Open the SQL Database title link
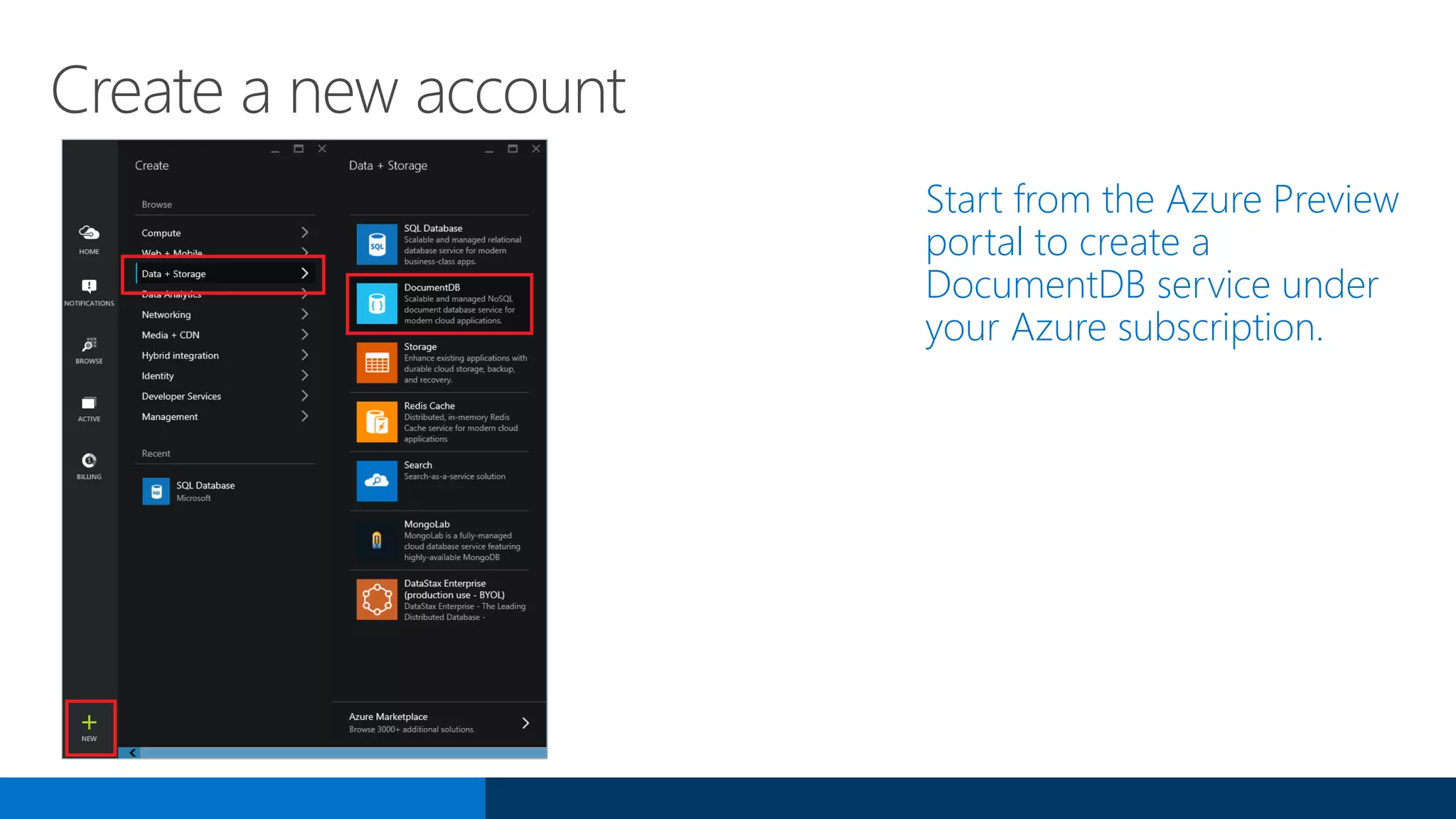The width and height of the screenshot is (1456, 819). pos(433,228)
